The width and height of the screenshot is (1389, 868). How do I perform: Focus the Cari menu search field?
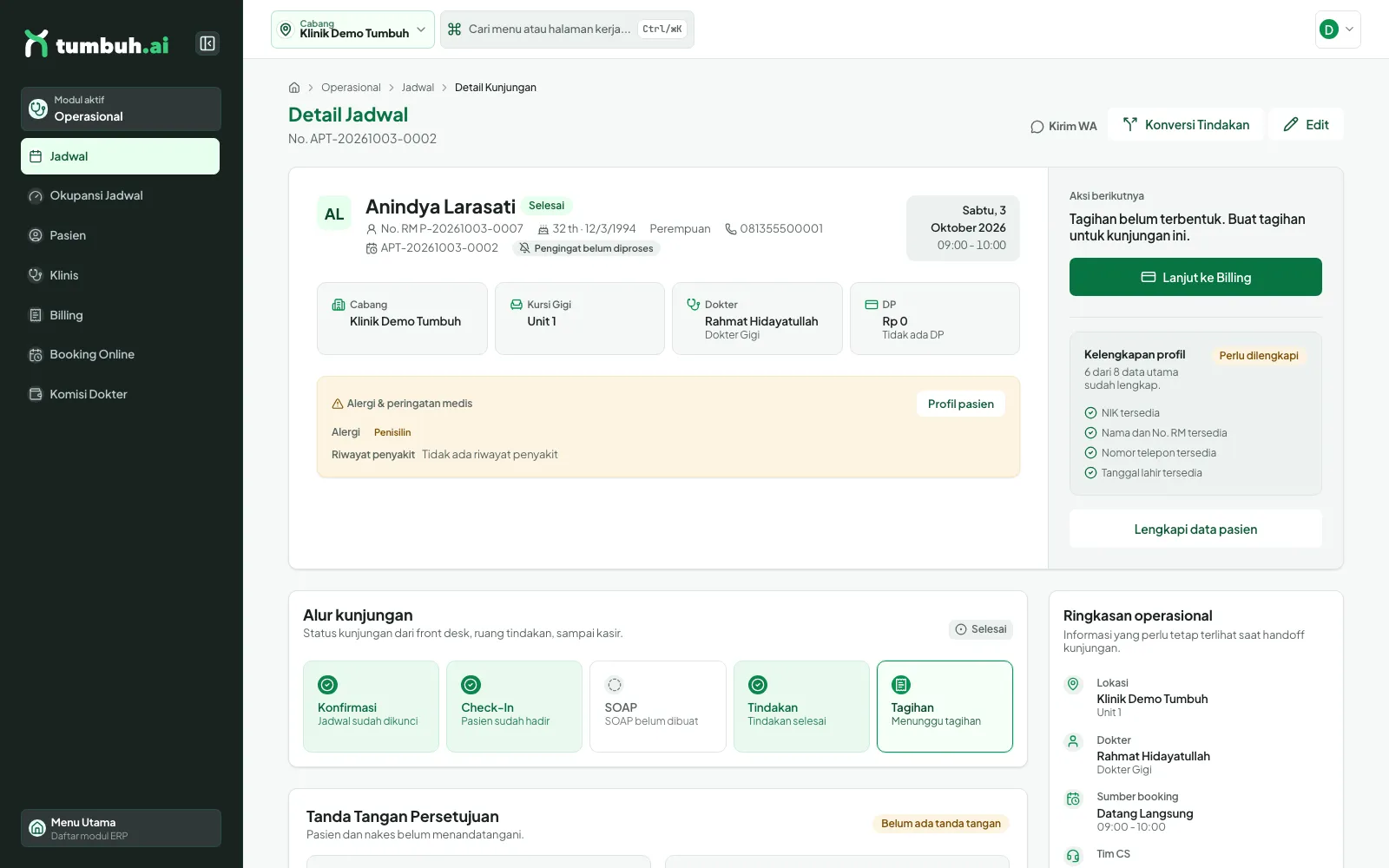[x=567, y=30]
